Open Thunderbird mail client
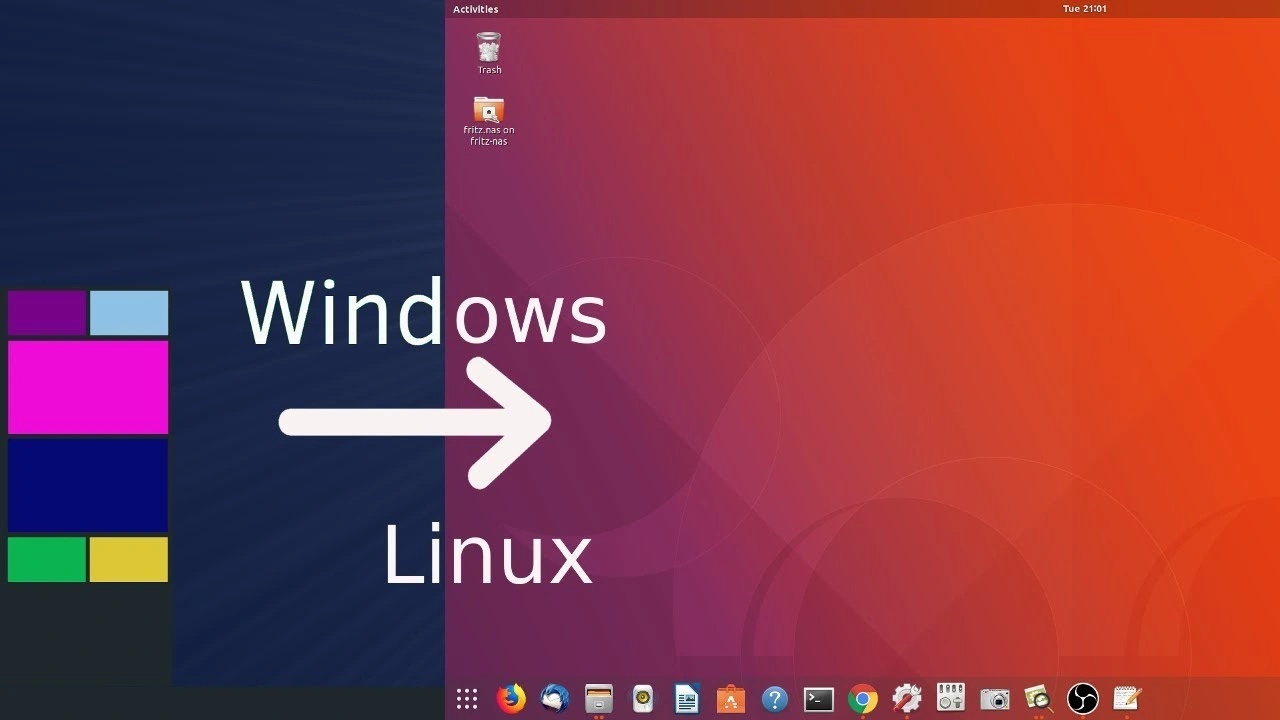1280x720 pixels. 555,698
